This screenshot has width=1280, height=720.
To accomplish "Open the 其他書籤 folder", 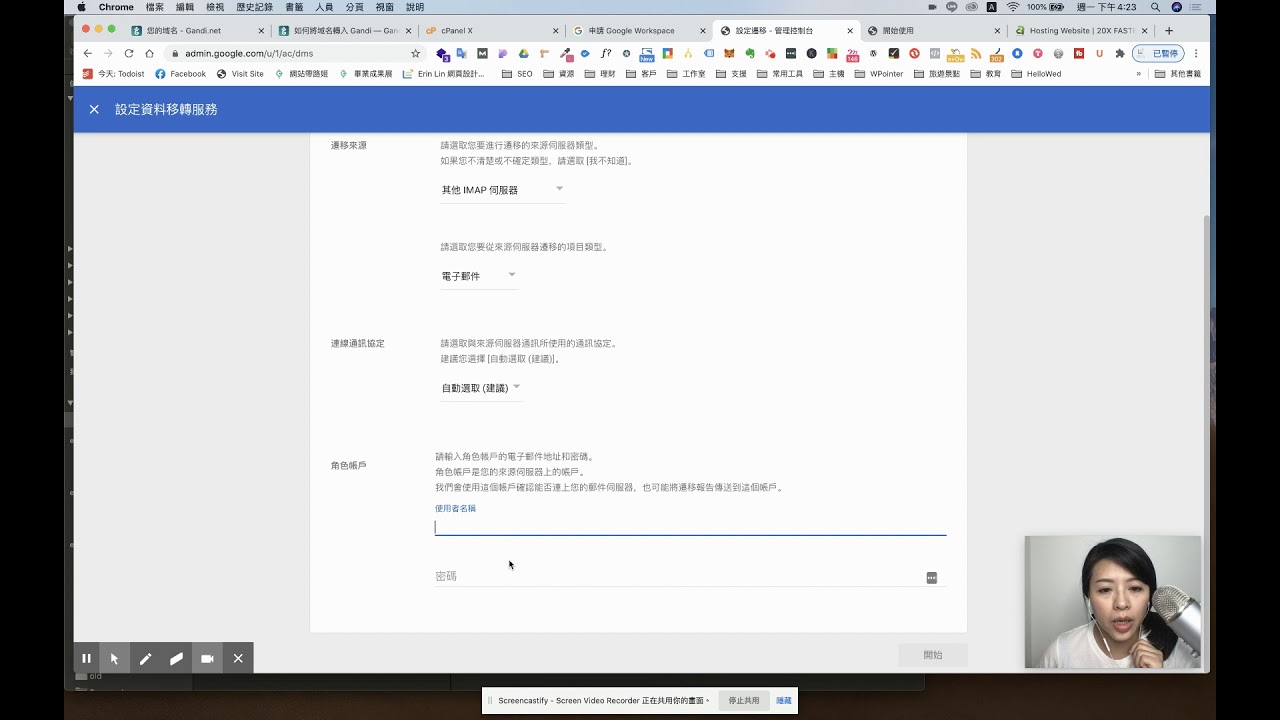I will (x=1178, y=74).
